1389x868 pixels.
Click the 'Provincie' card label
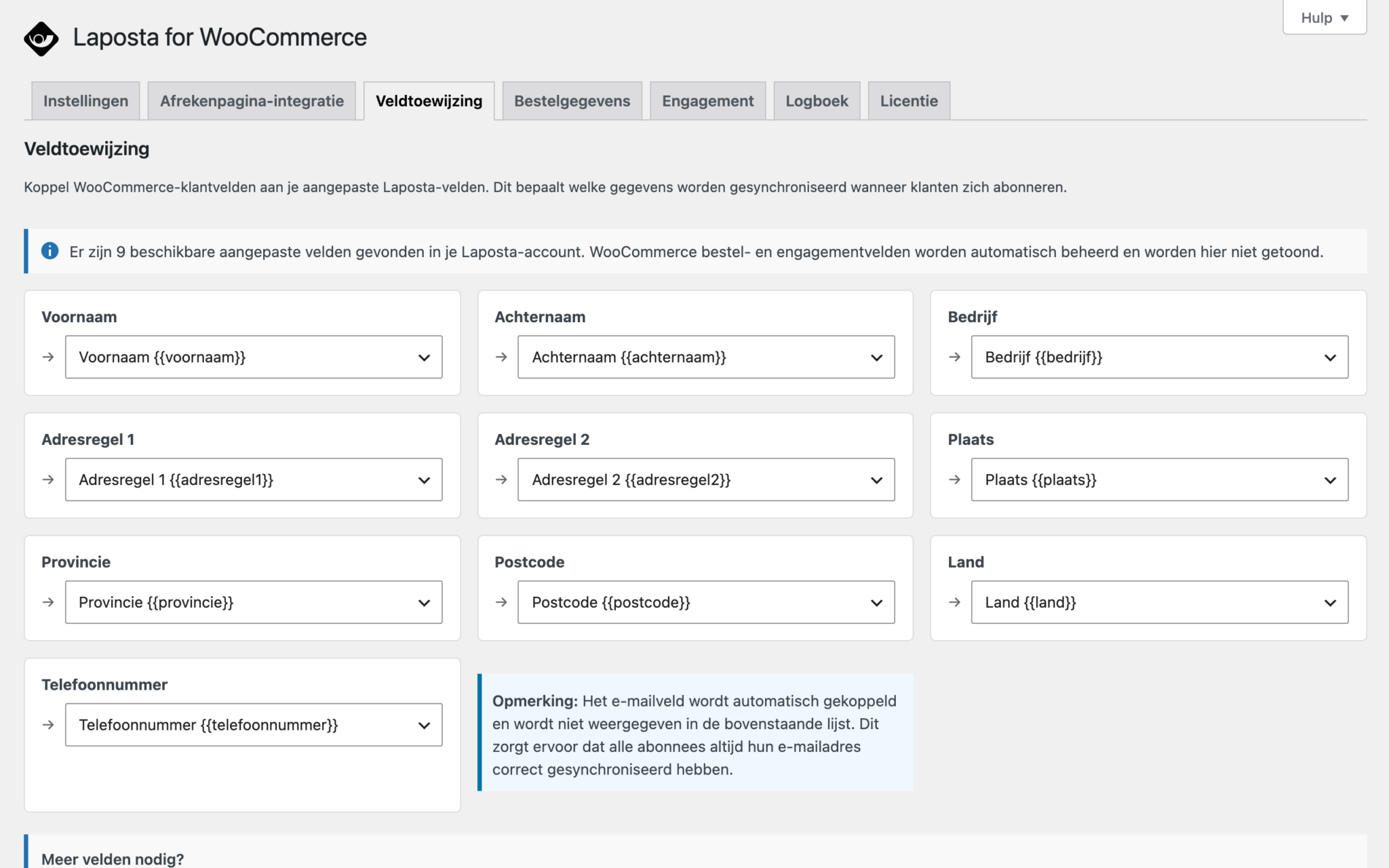point(76,562)
